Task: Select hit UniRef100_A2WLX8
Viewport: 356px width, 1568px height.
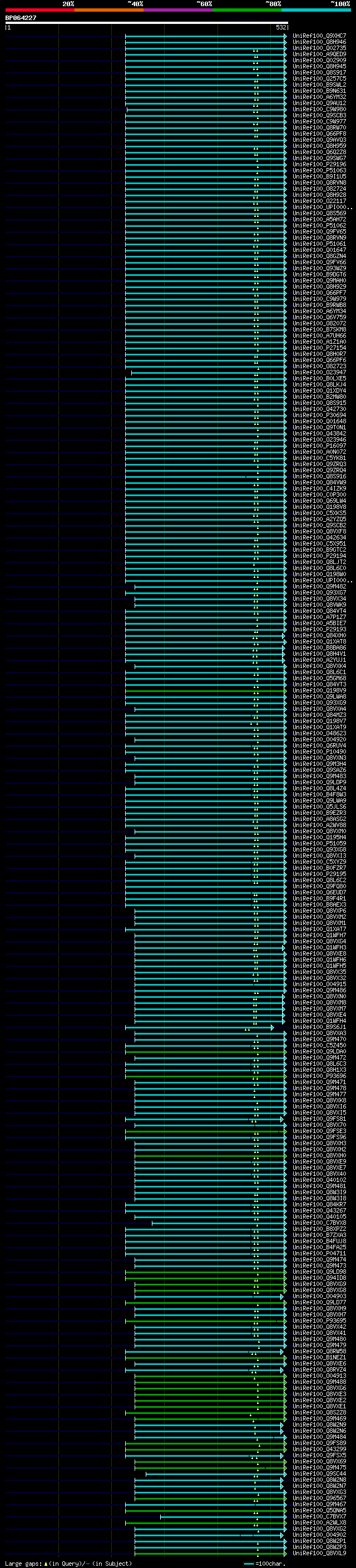Action: tap(319, 1522)
